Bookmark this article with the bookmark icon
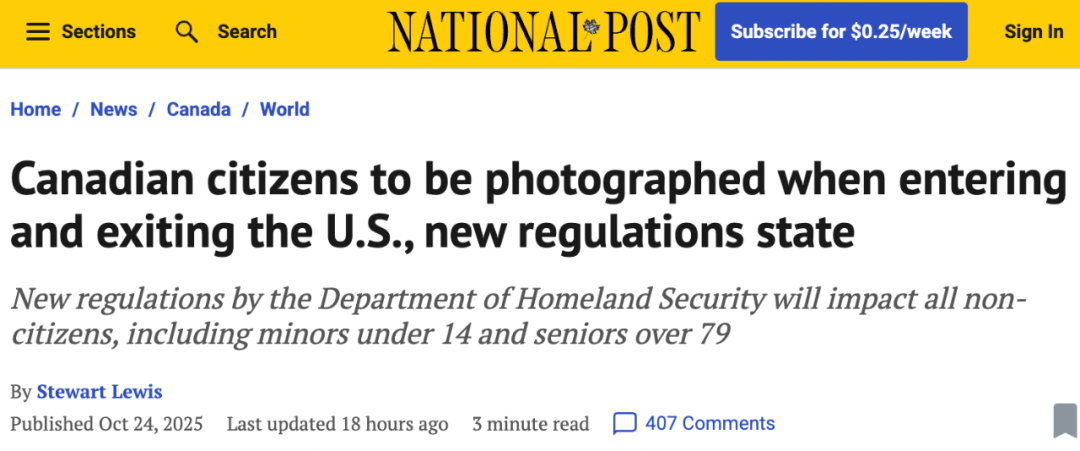The image size is (1080, 451). [x=1065, y=420]
